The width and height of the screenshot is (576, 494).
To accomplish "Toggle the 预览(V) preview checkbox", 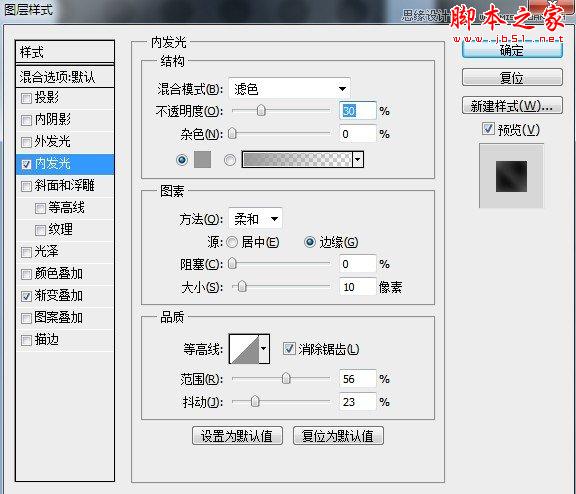I will pos(488,129).
